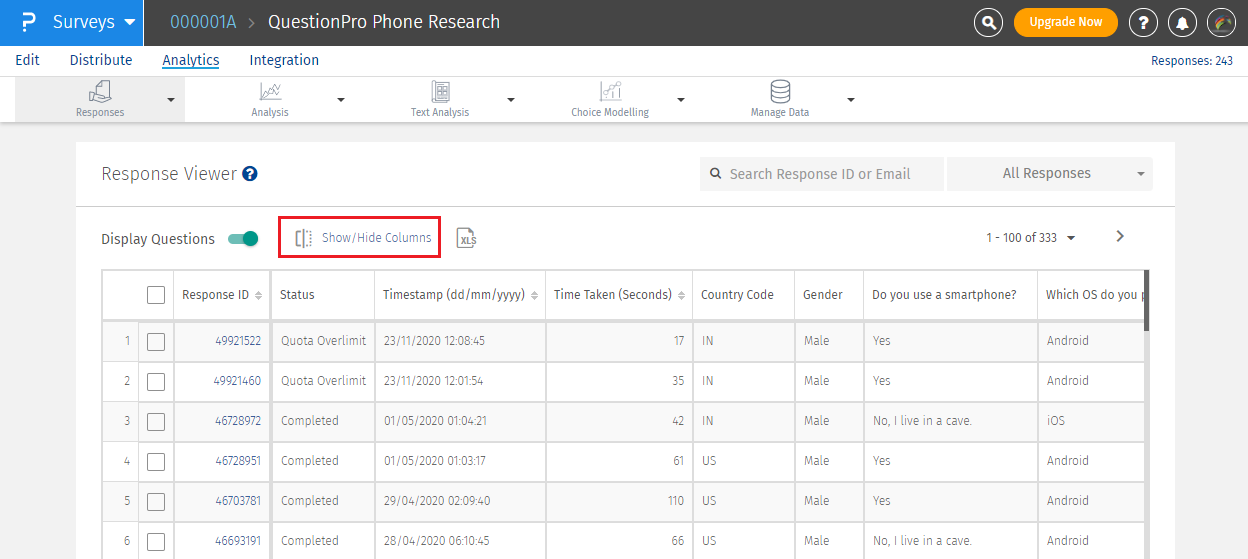Open the All Responses filter dropdown
The width and height of the screenshot is (1248, 559).
1049,173
